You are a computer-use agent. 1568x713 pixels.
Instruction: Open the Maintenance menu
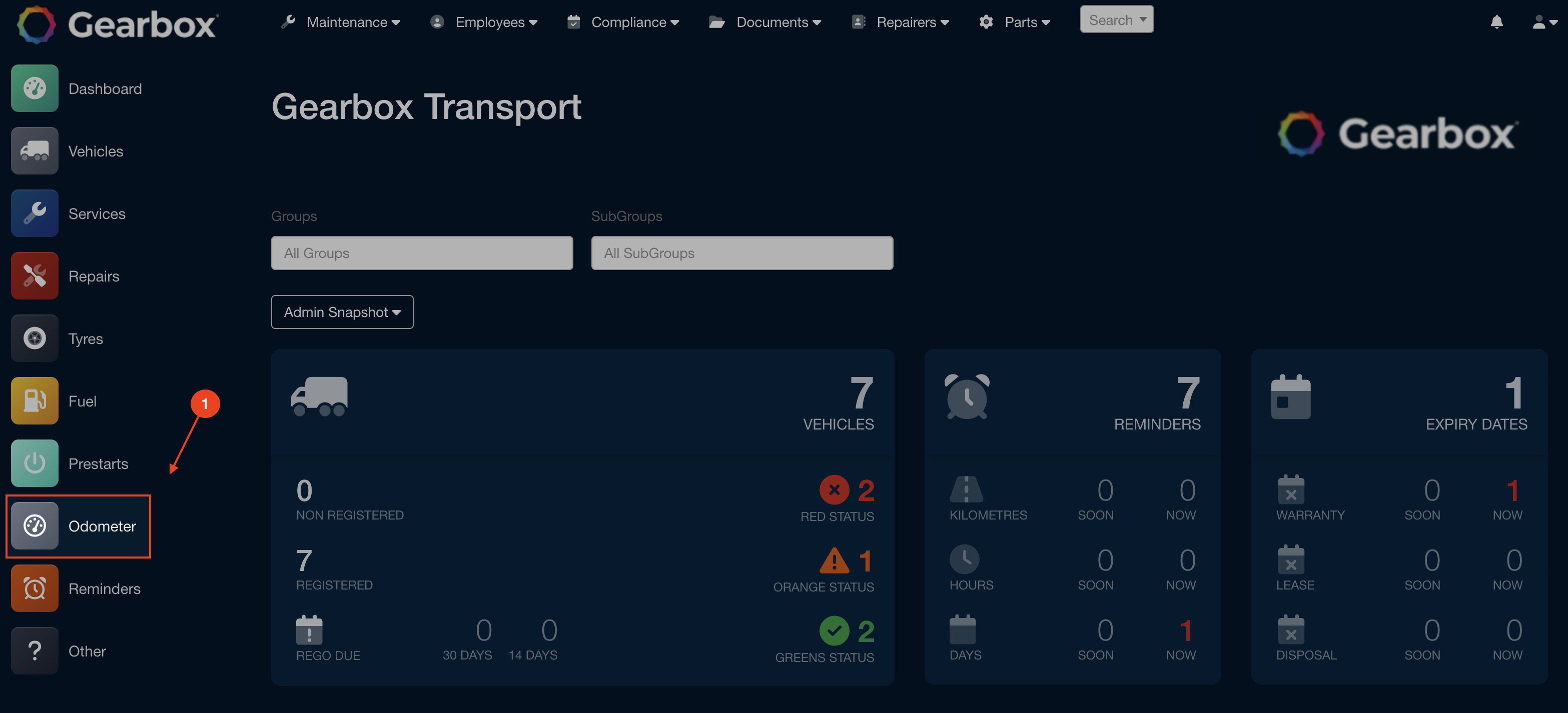pos(340,22)
